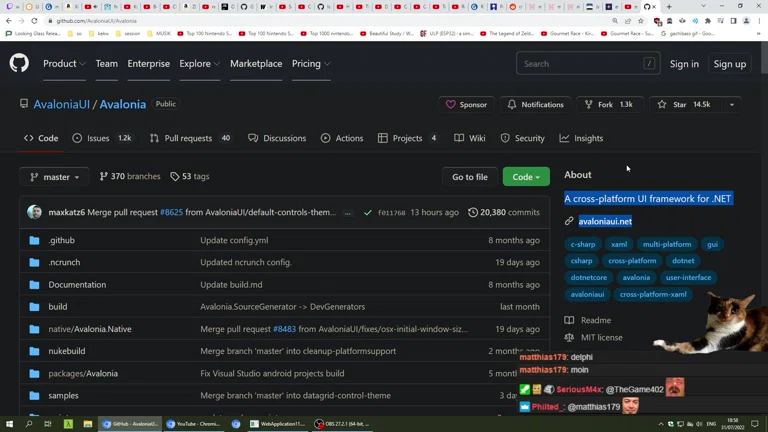Expand the commit message ellipsis

point(348,213)
